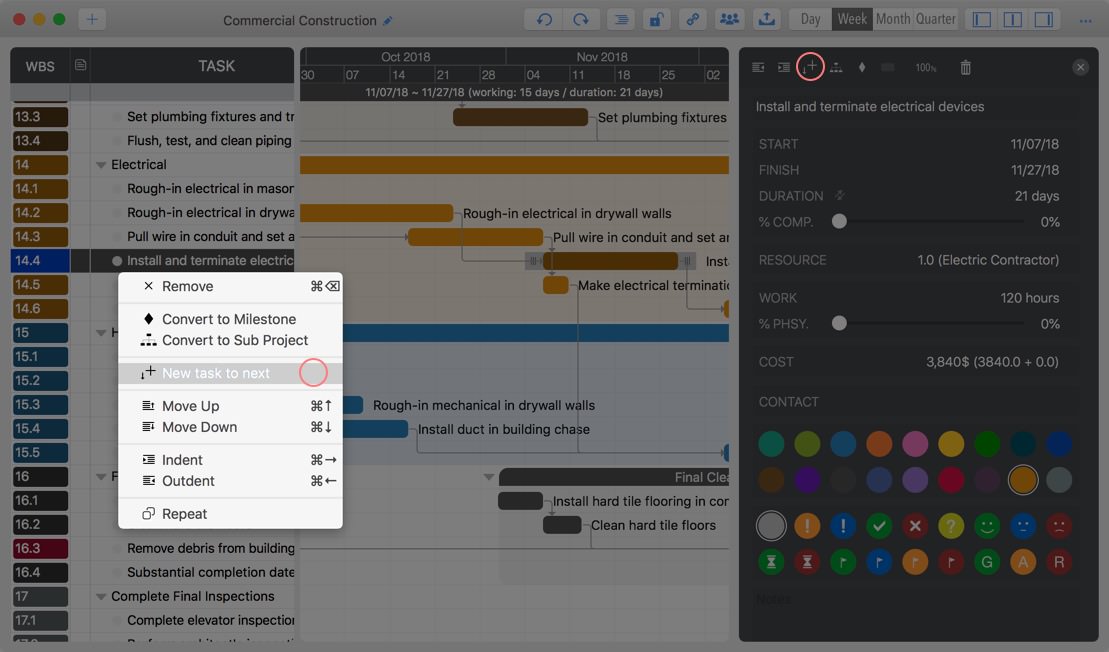Click the chain link icon in toolbar

[691, 19]
